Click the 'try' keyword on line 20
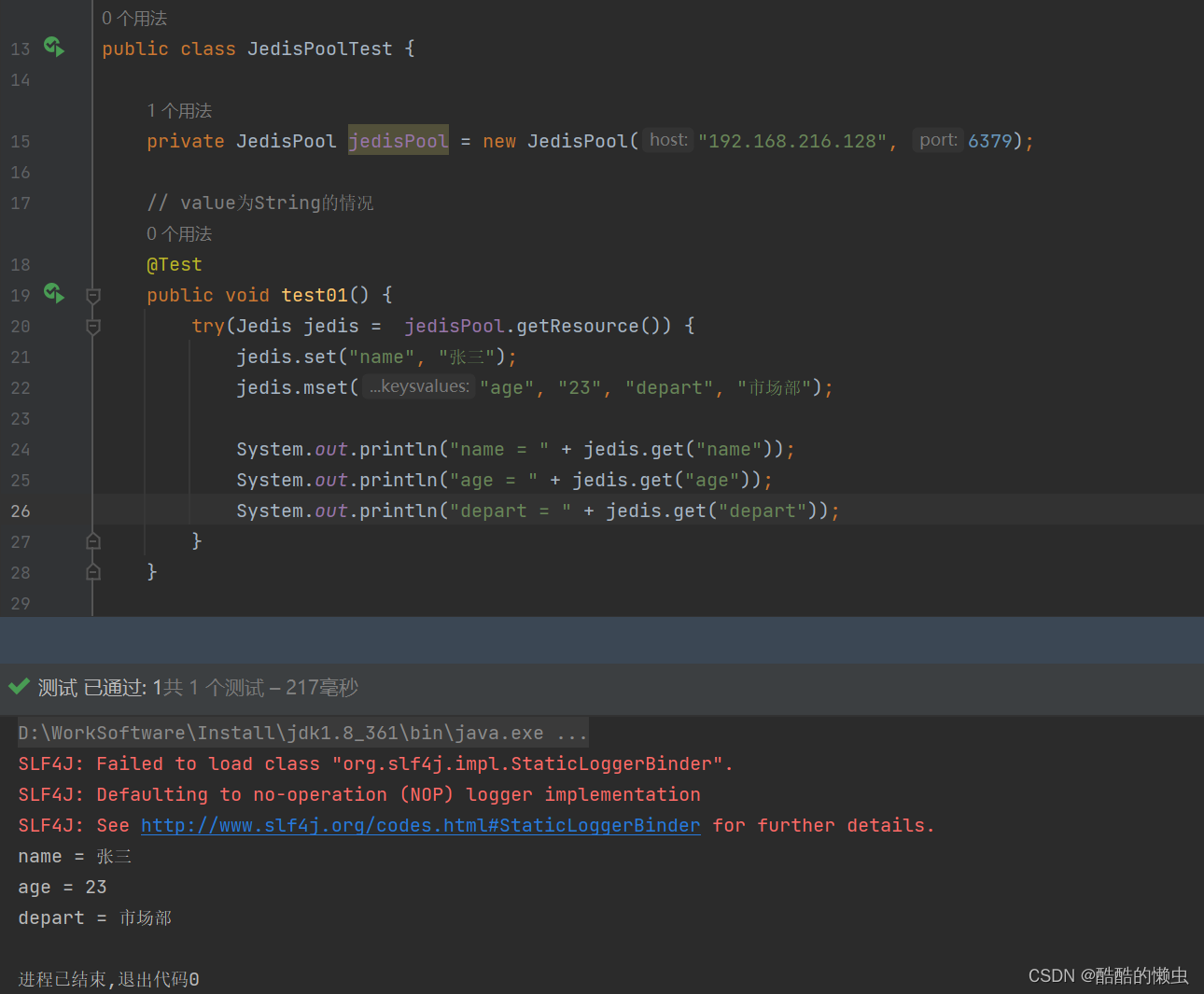Viewport: 1204px width, 994px height. [208, 326]
